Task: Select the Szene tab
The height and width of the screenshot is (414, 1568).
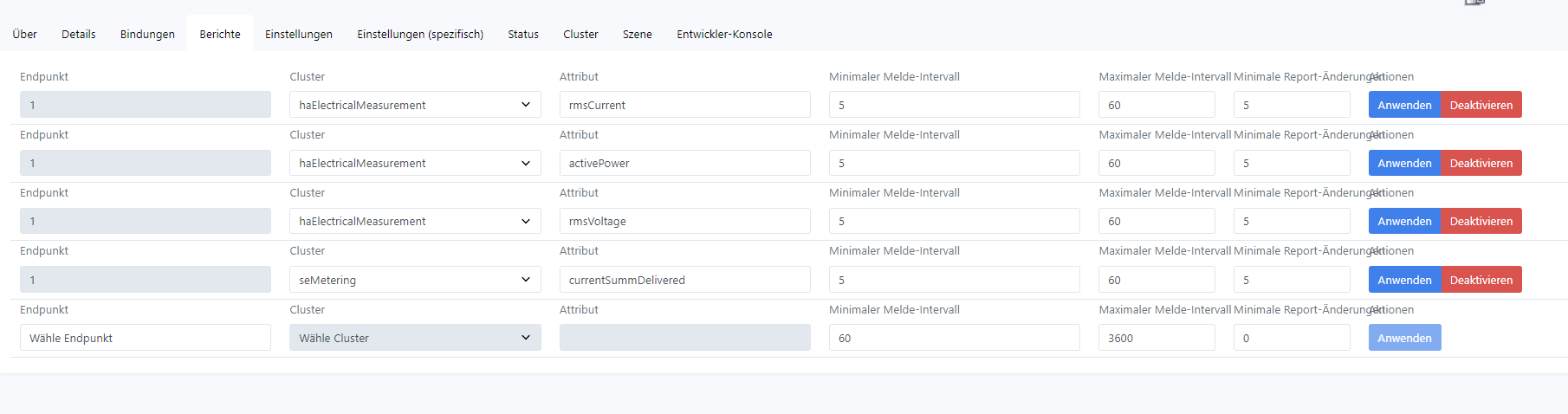Action: tap(637, 35)
